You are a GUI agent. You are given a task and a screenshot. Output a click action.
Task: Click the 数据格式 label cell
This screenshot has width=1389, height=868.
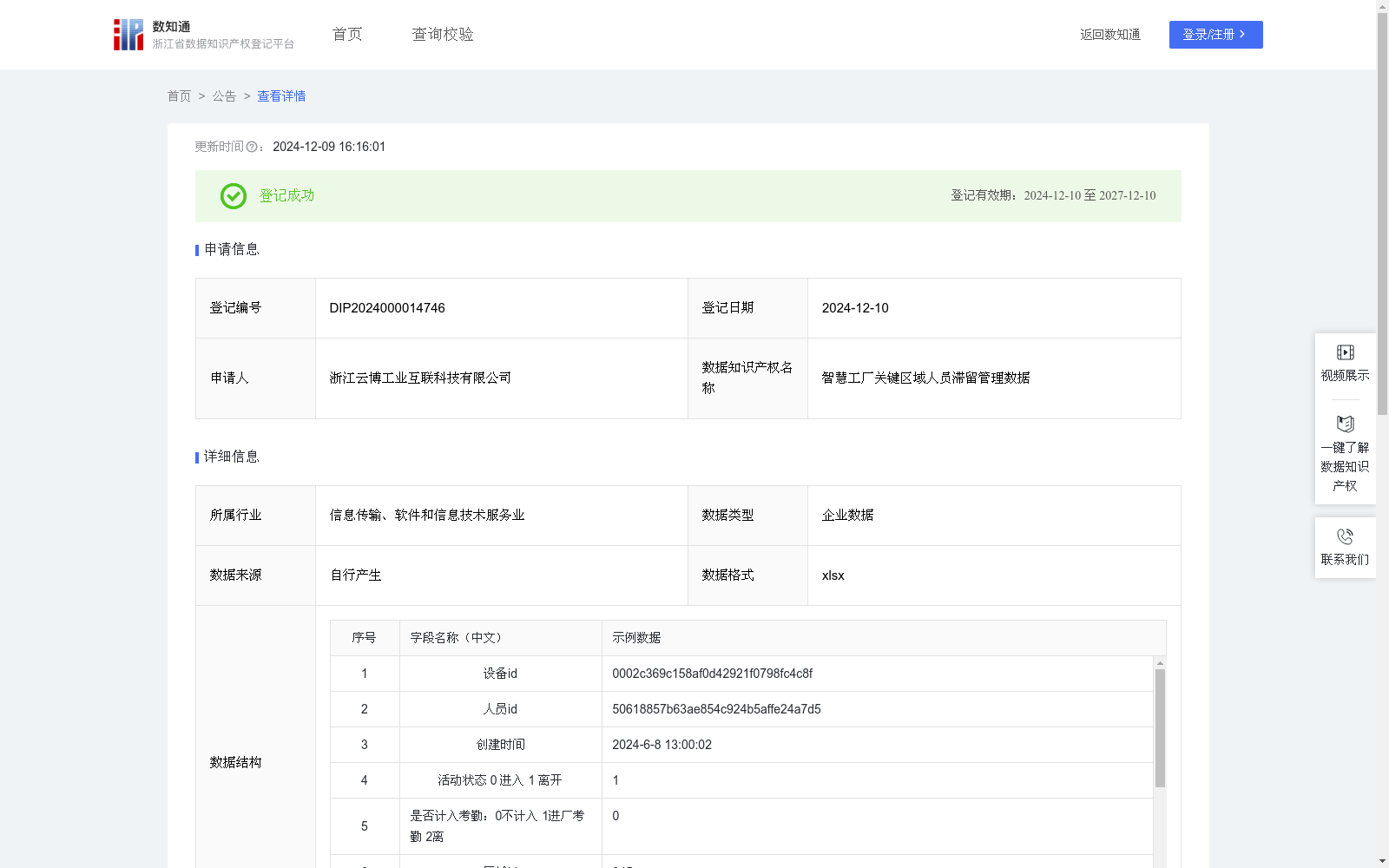click(x=748, y=575)
